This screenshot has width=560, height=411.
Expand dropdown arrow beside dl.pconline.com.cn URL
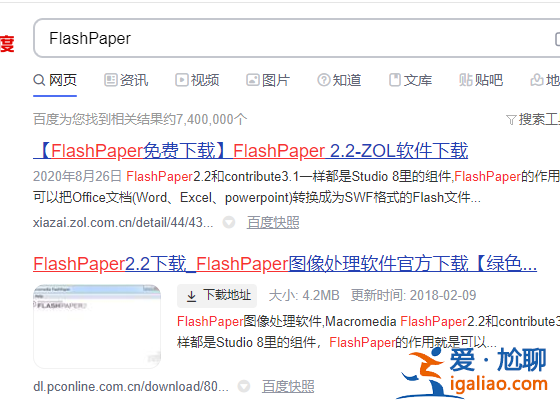coord(244,386)
